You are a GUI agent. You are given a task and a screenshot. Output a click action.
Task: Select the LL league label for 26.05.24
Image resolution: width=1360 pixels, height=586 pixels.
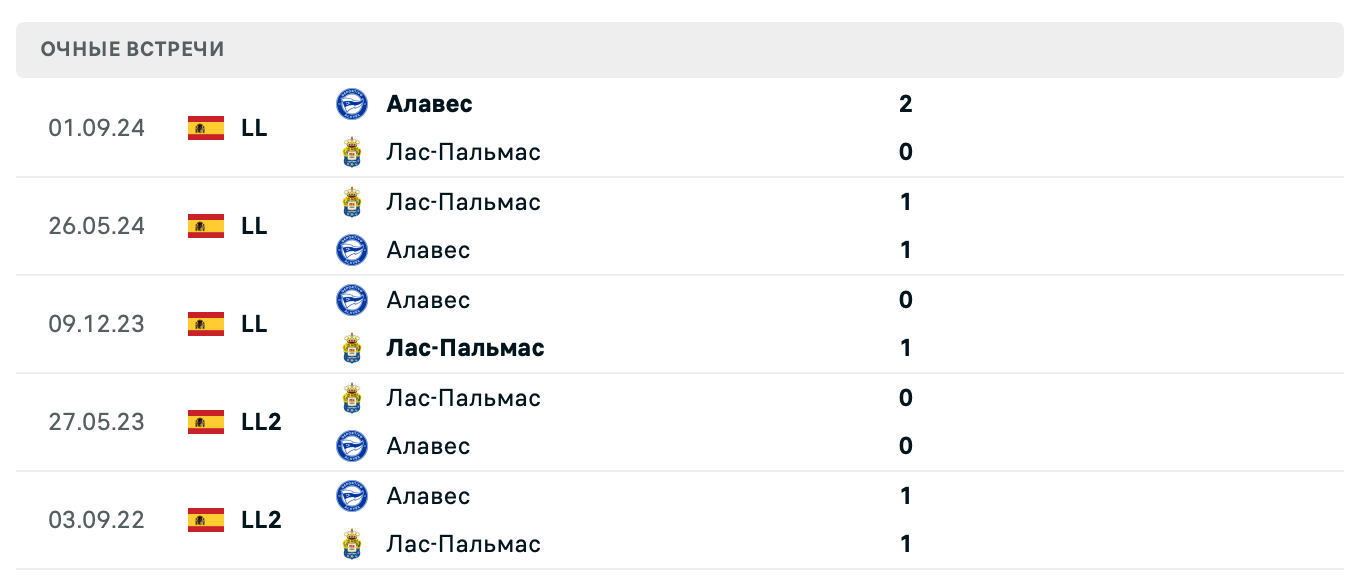pyautogui.click(x=254, y=226)
